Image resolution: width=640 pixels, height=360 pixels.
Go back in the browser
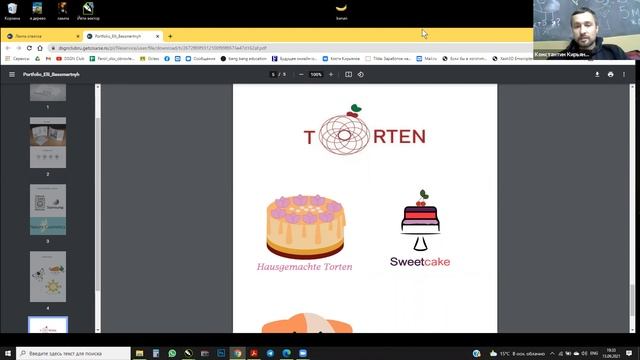(x=8, y=48)
